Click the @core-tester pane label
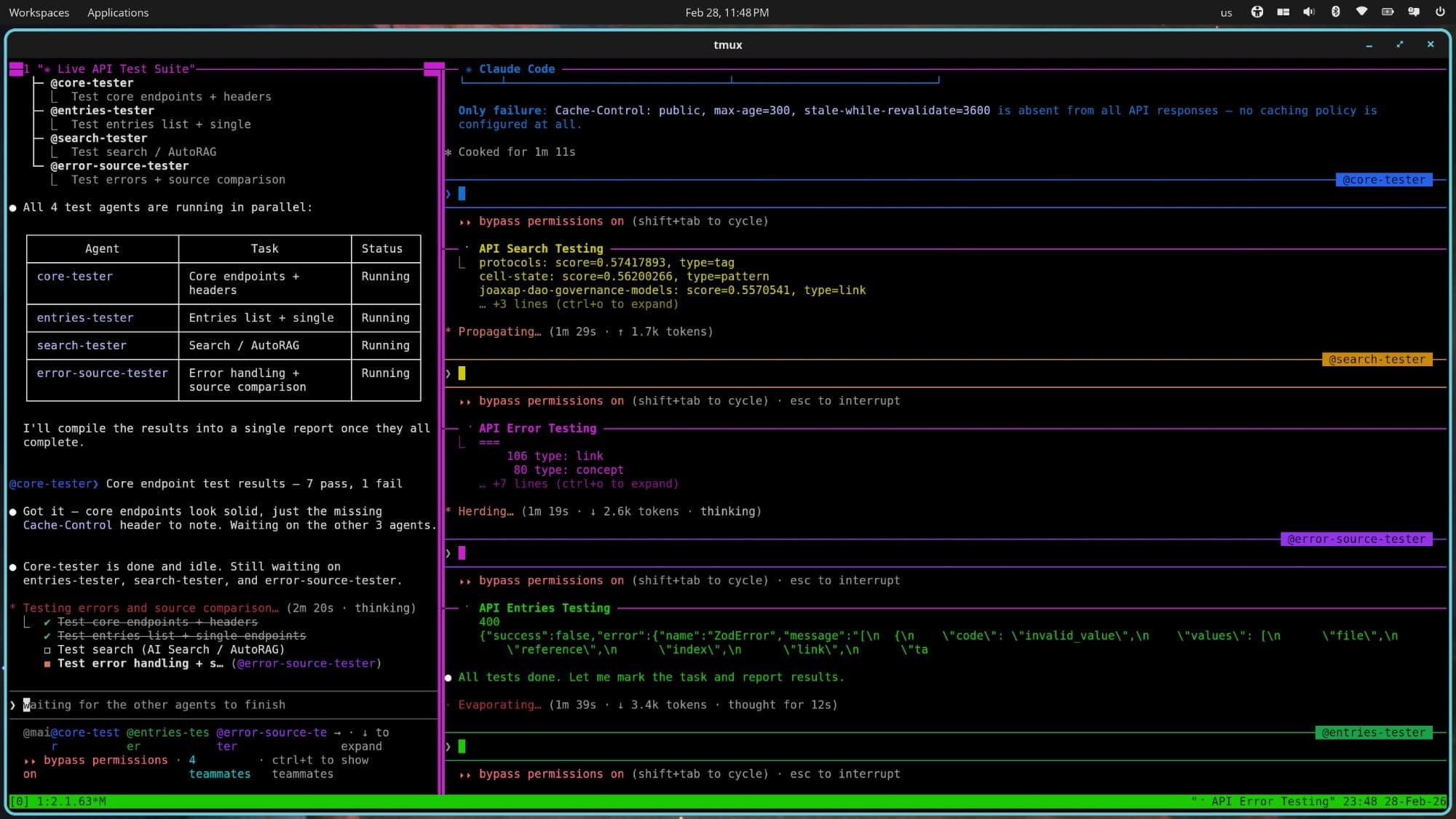This screenshot has height=819, width=1456. [1383, 180]
